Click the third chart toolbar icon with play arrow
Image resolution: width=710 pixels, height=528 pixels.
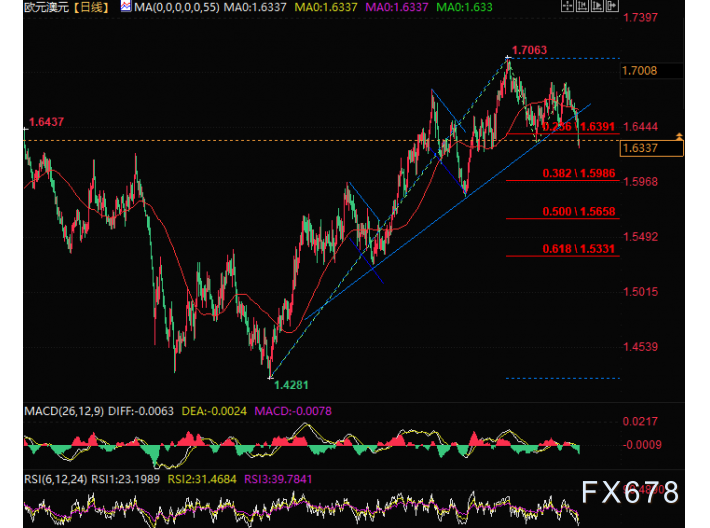click(597, 6)
